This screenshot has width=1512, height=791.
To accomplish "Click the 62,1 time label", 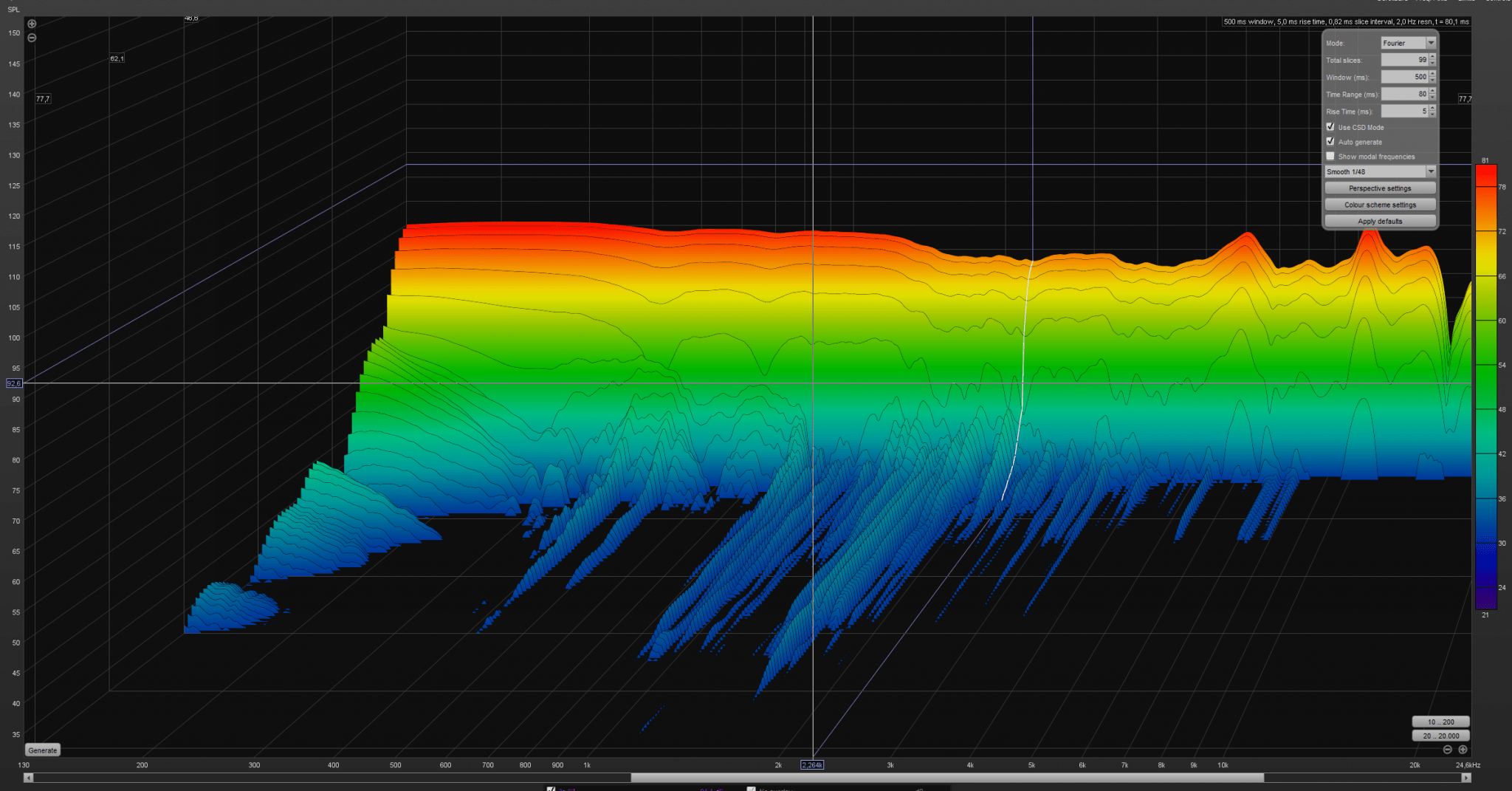I will click(117, 58).
